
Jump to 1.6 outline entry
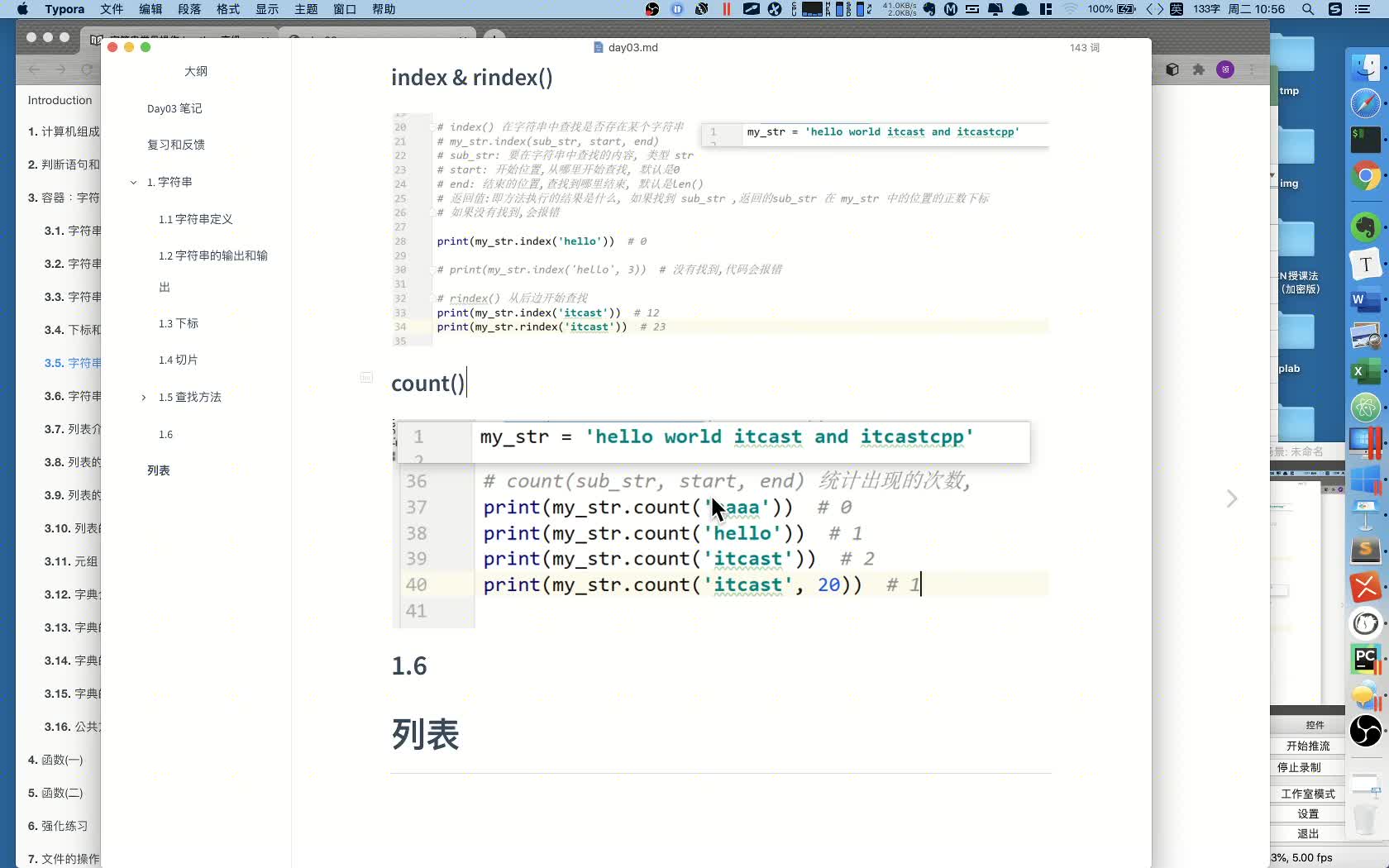point(166,434)
